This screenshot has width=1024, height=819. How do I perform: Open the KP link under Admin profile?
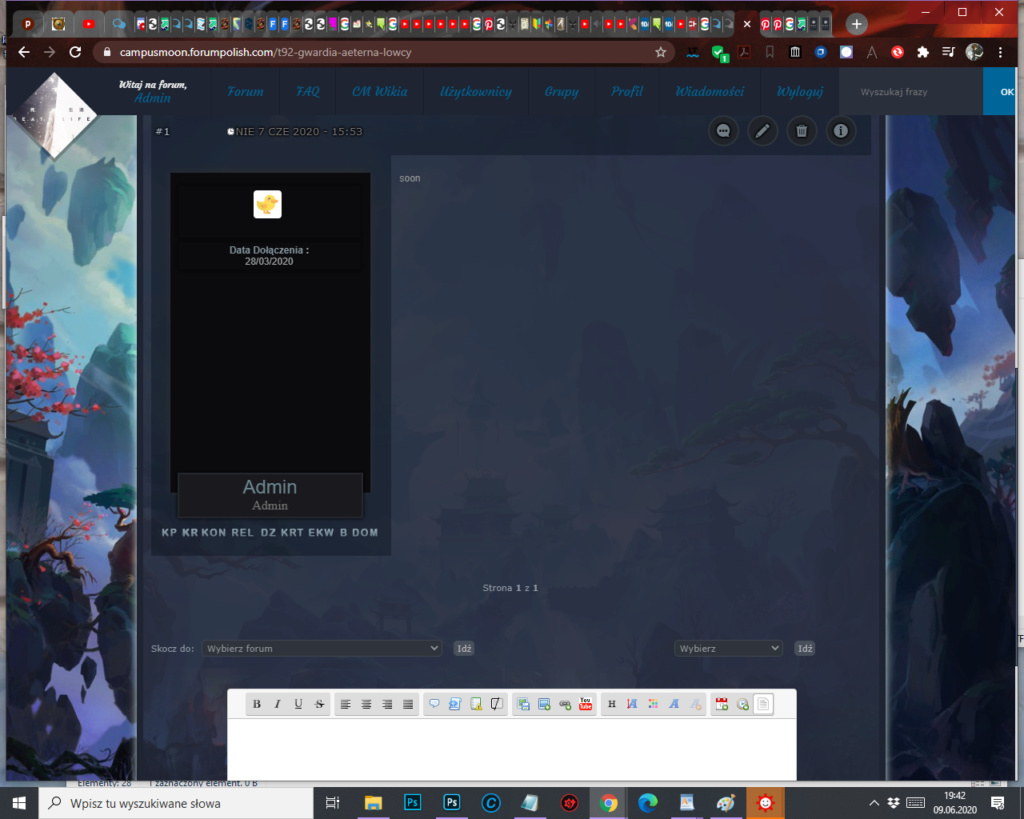169,532
